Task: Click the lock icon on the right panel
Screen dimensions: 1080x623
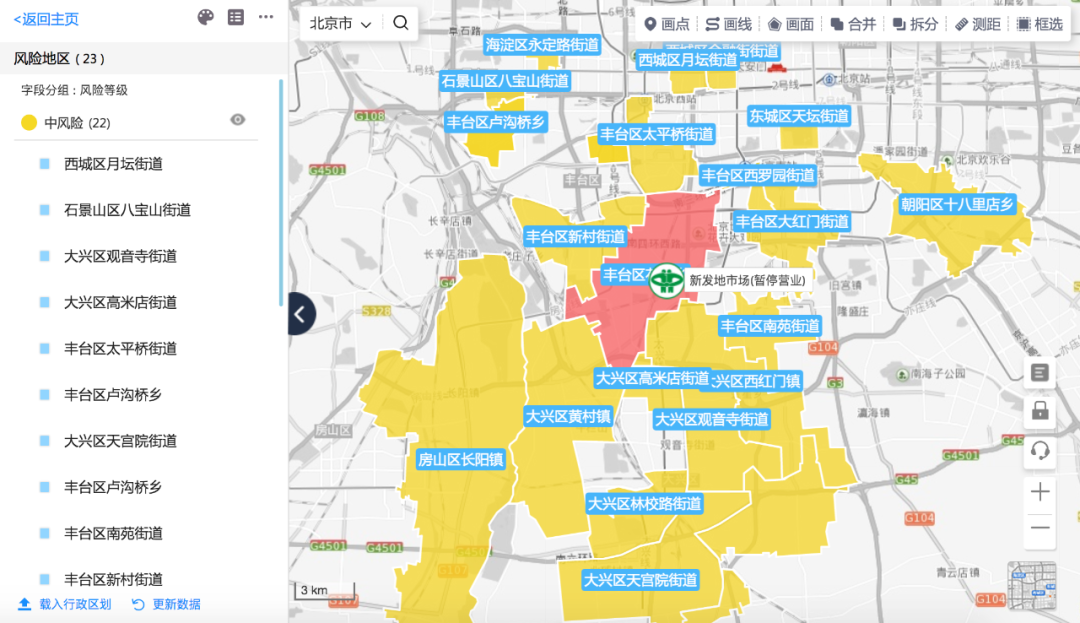Action: [x=1038, y=409]
